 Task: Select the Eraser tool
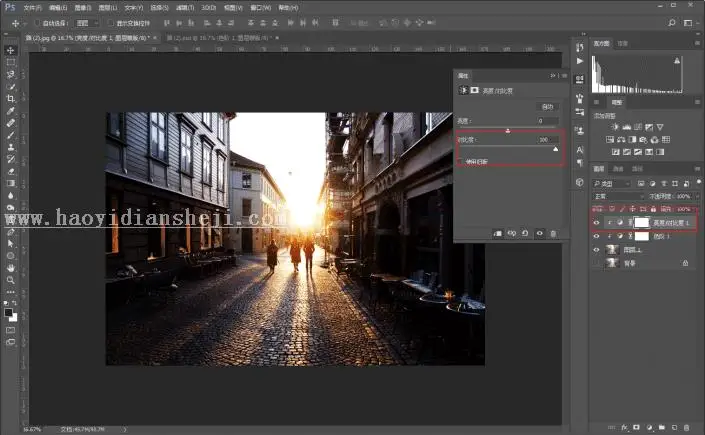11,171
